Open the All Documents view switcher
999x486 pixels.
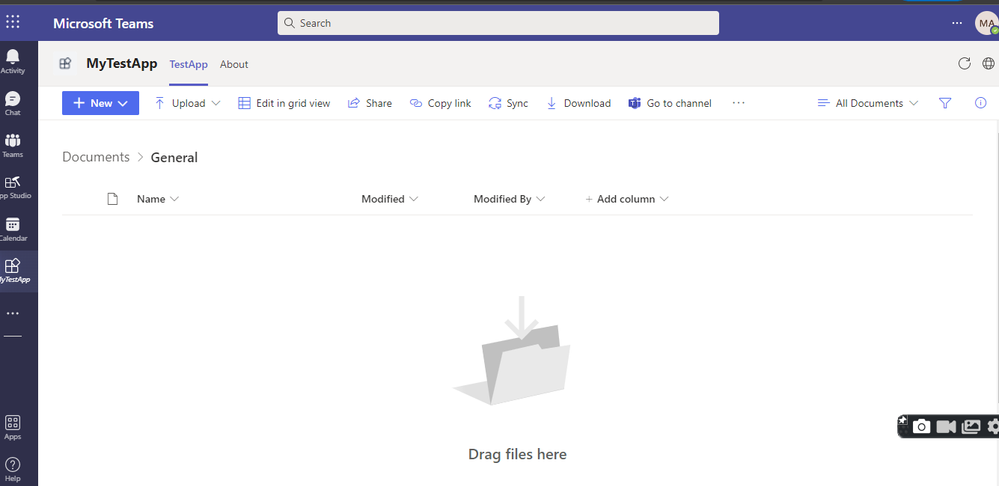(868, 103)
